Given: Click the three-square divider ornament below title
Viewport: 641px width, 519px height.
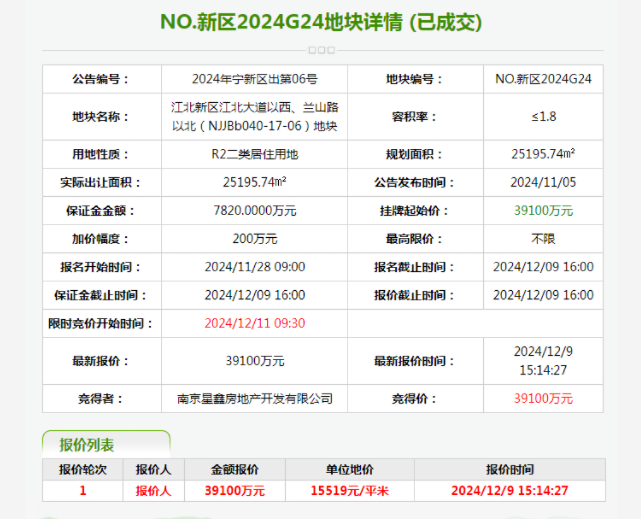Looking at the screenshot, I should coord(321,49).
